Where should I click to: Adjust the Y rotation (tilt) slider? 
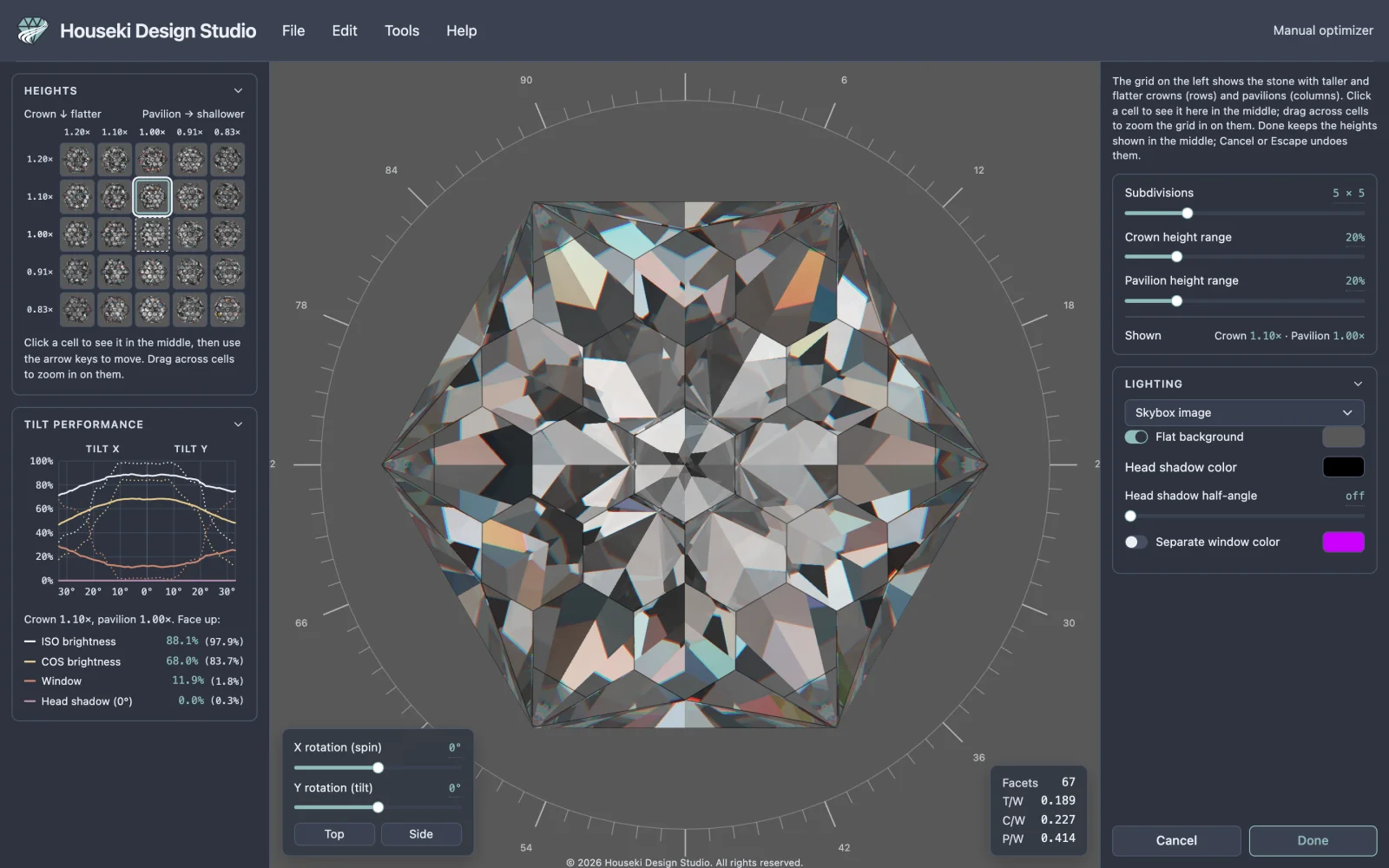click(x=378, y=807)
